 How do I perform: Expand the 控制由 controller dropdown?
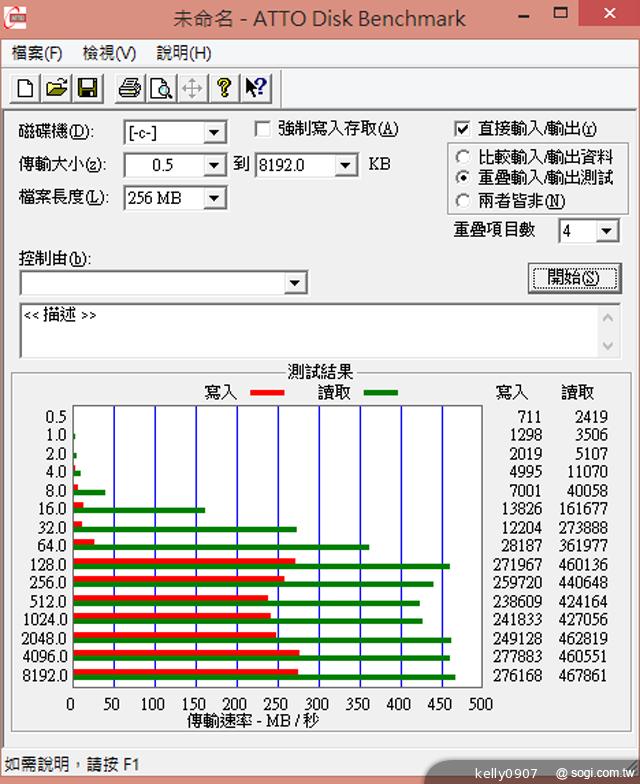[295, 283]
